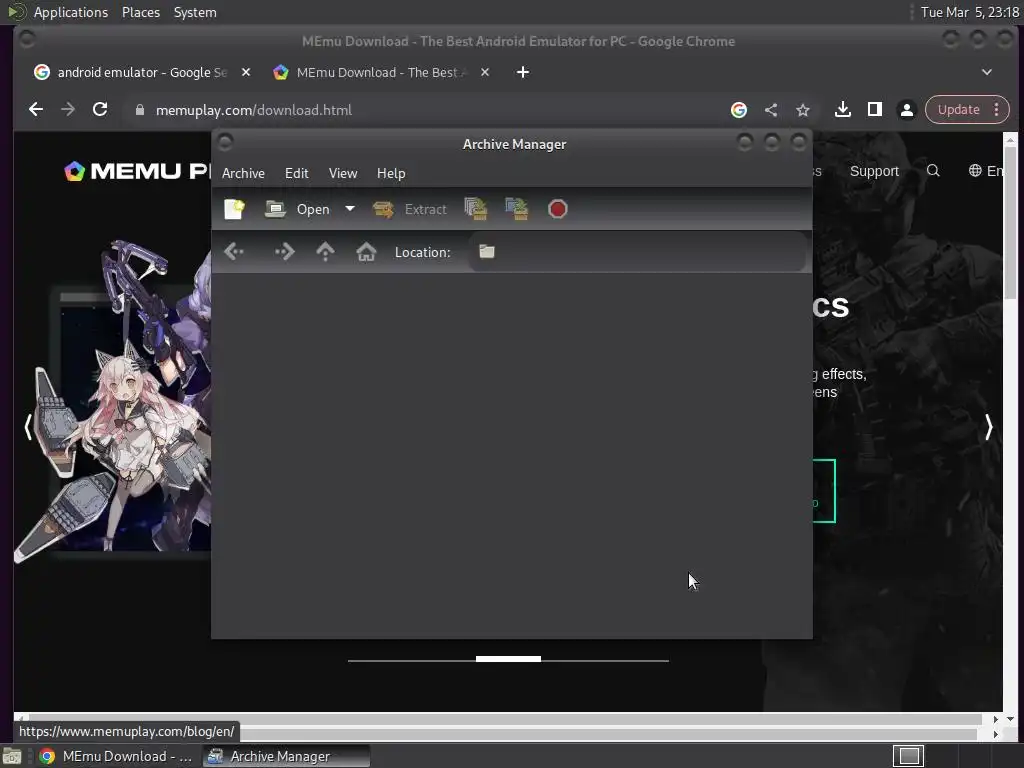The image size is (1024, 768).
Task: Open a new Chrome tab with plus
Action: 522,72
